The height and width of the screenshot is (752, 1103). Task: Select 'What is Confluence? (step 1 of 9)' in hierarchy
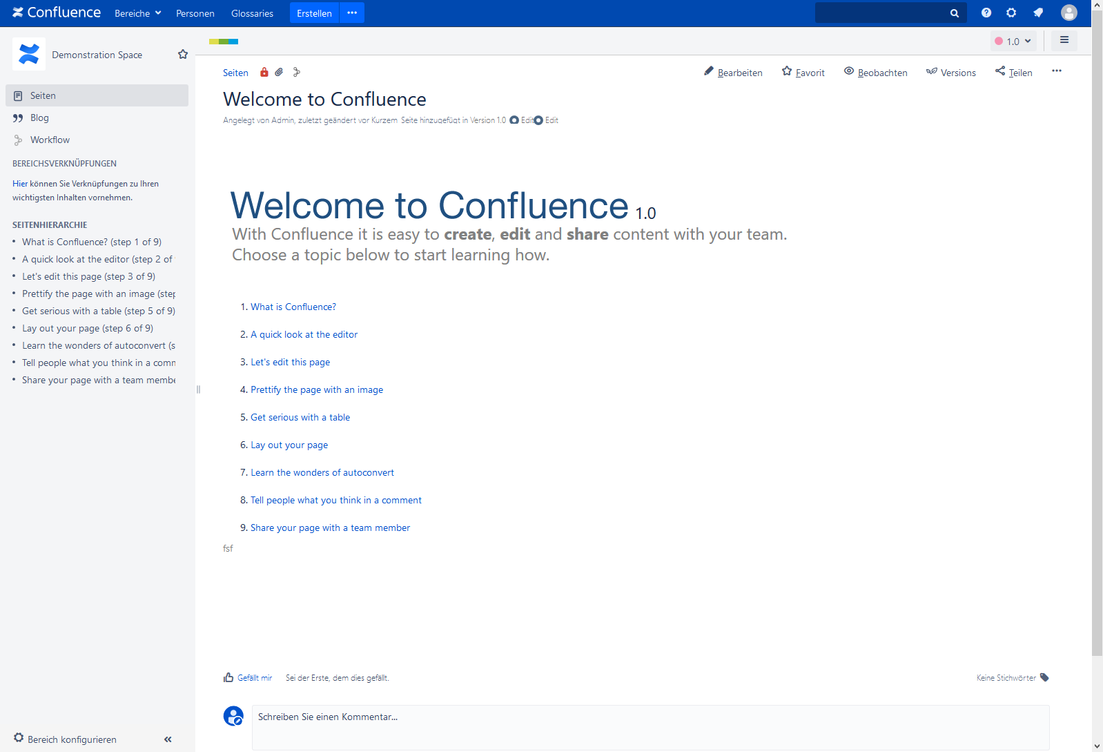click(91, 241)
